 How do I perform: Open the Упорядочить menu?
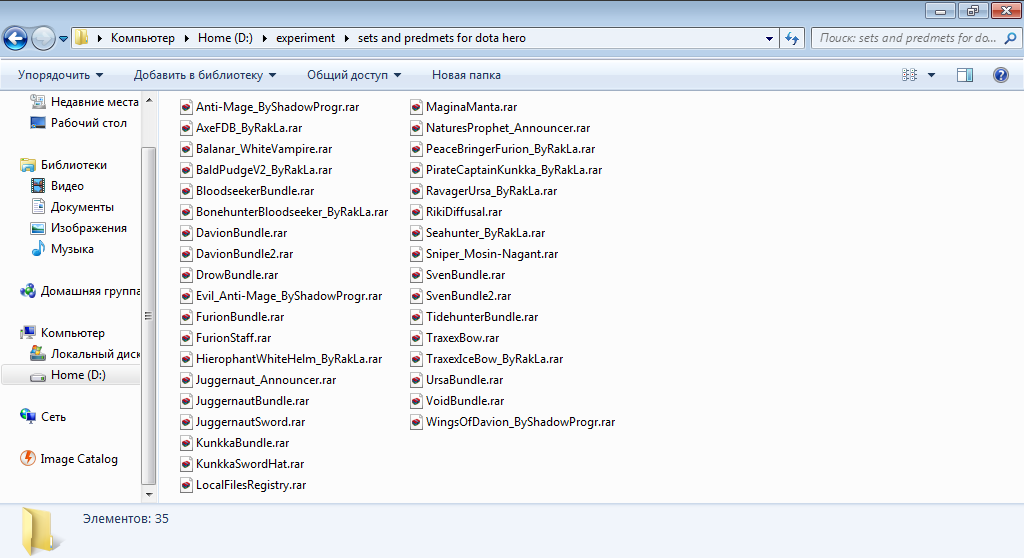pyautogui.click(x=60, y=75)
